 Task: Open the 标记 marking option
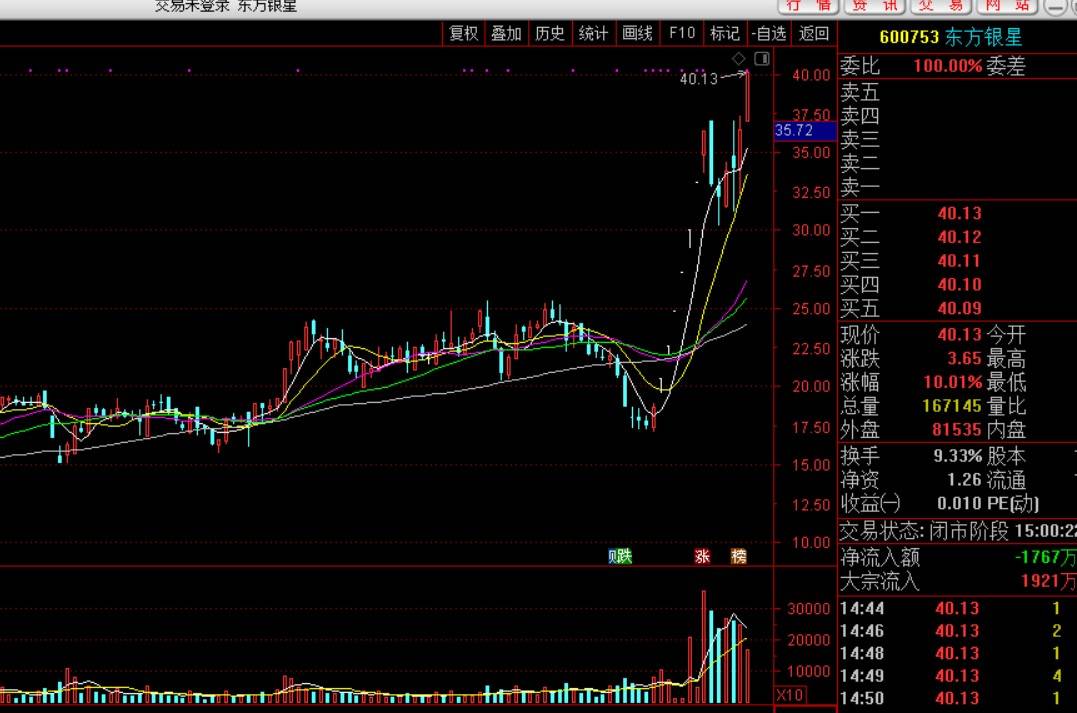(724, 33)
